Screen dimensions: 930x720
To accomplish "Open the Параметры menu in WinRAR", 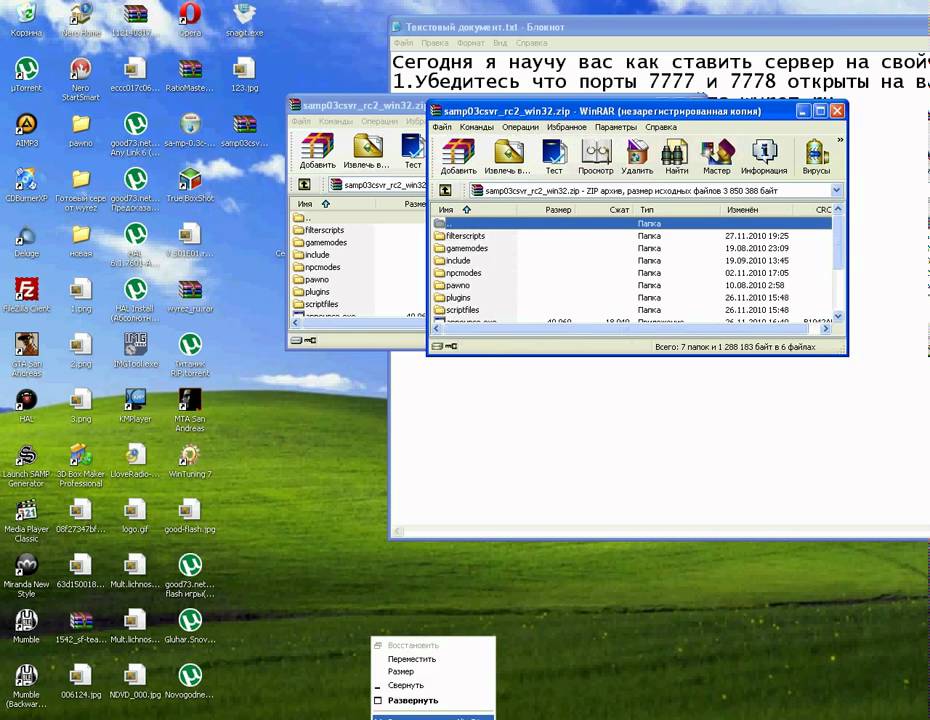I will coord(616,127).
